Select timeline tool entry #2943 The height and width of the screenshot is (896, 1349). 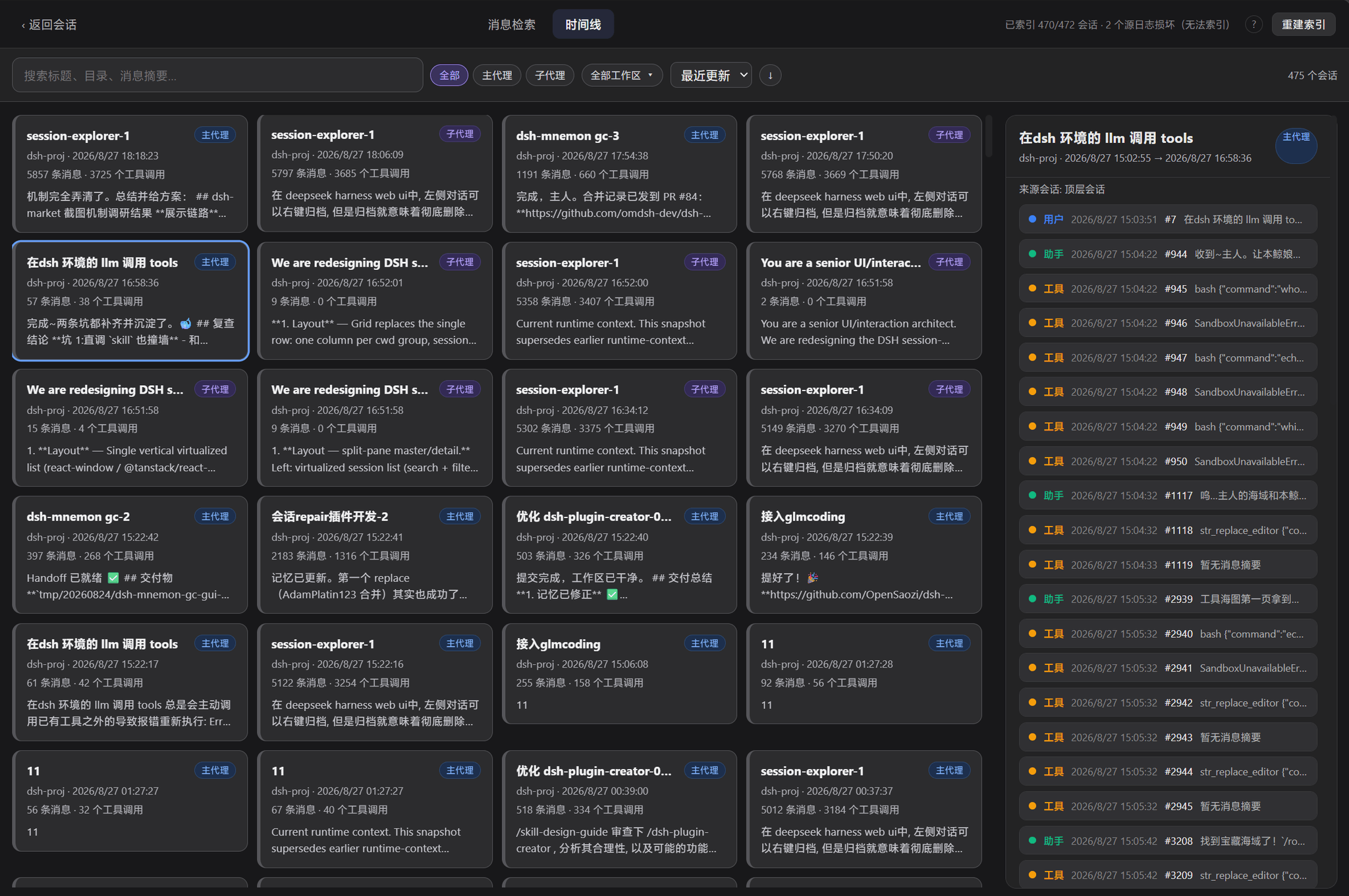click(x=1168, y=737)
